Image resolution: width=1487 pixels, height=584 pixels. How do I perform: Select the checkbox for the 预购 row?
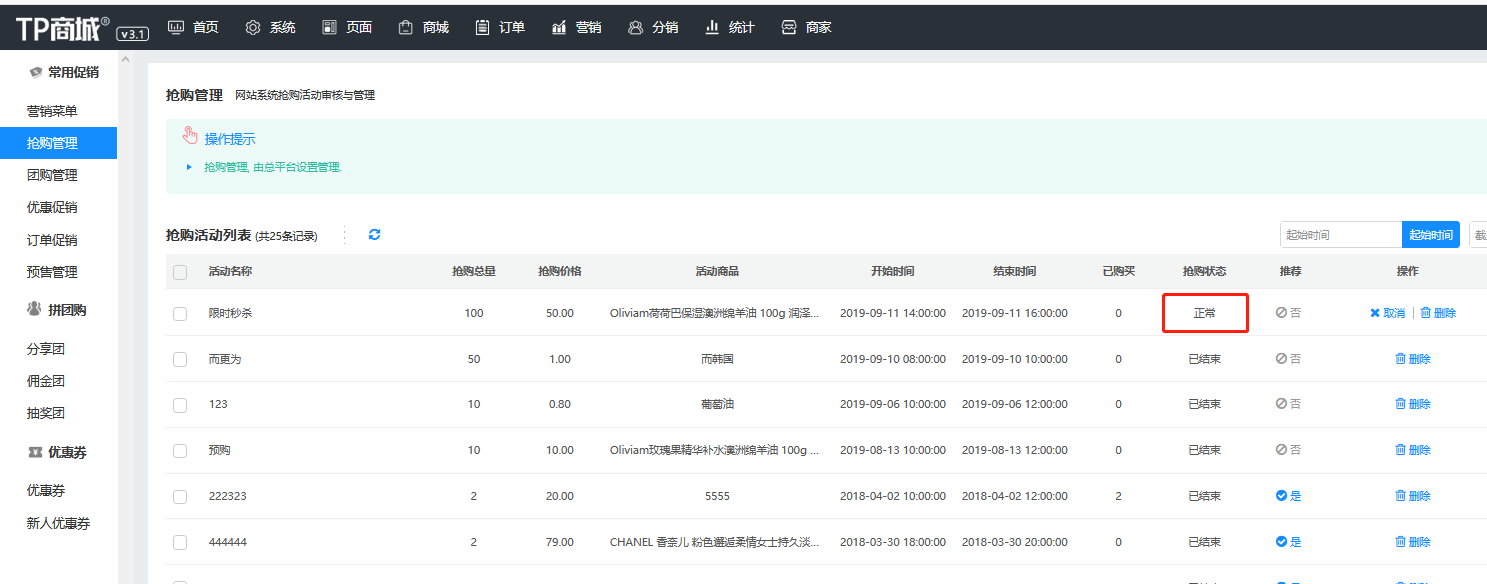[180, 451]
